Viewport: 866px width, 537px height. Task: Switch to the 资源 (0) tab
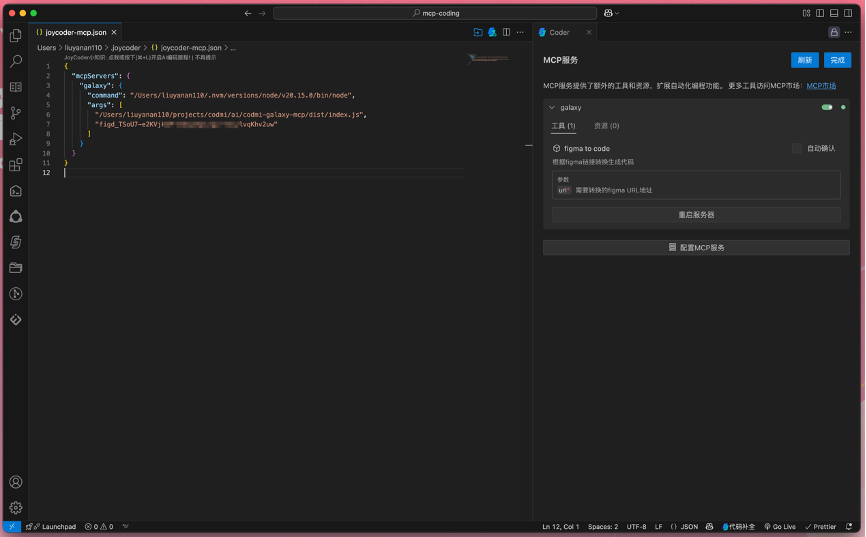coord(606,126)
